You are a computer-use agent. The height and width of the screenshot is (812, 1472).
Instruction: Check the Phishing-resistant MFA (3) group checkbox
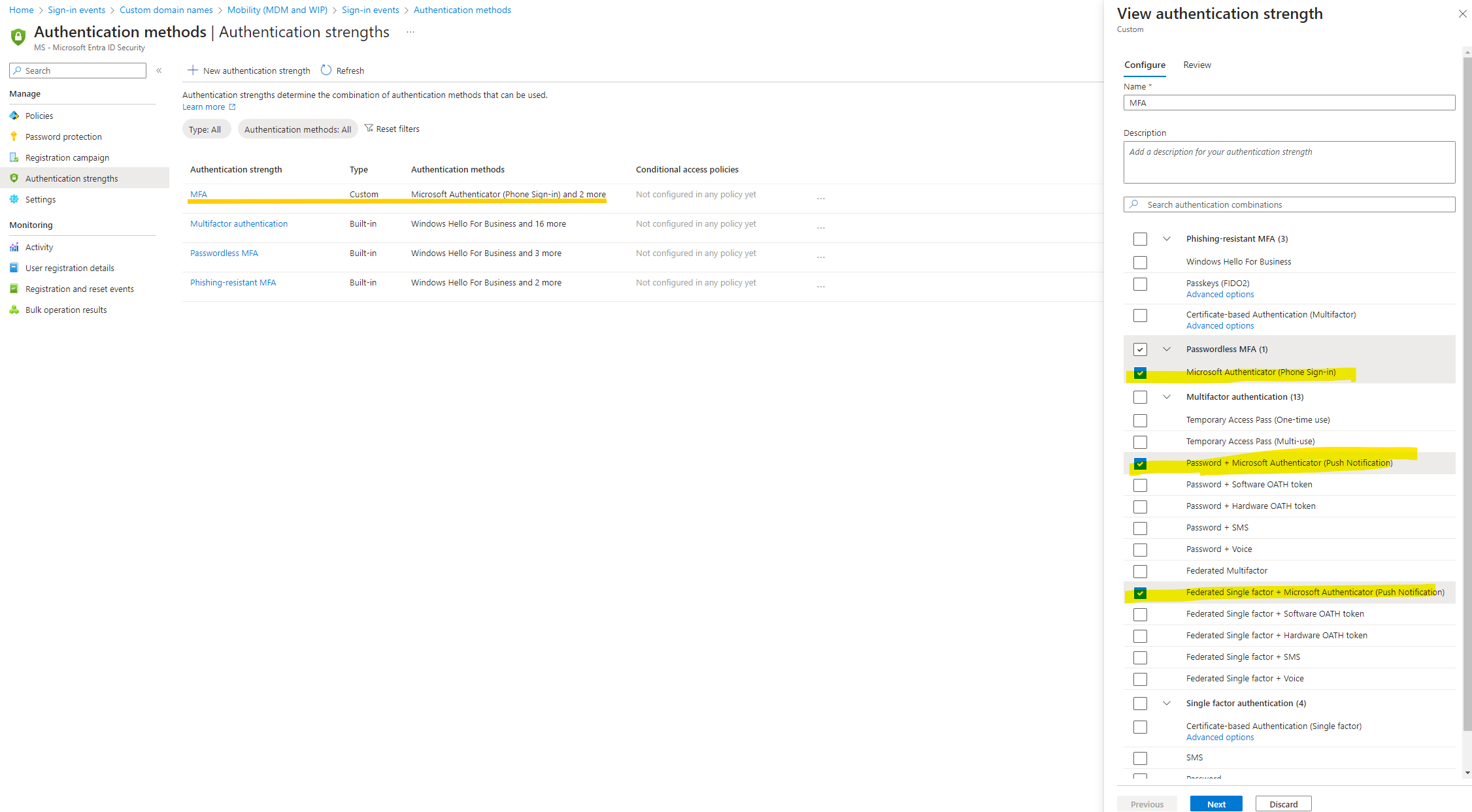tap(1141, 239)
